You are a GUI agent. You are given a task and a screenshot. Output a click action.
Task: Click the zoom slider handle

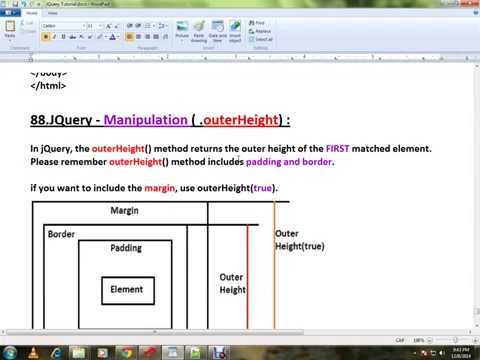coord(455,340)
